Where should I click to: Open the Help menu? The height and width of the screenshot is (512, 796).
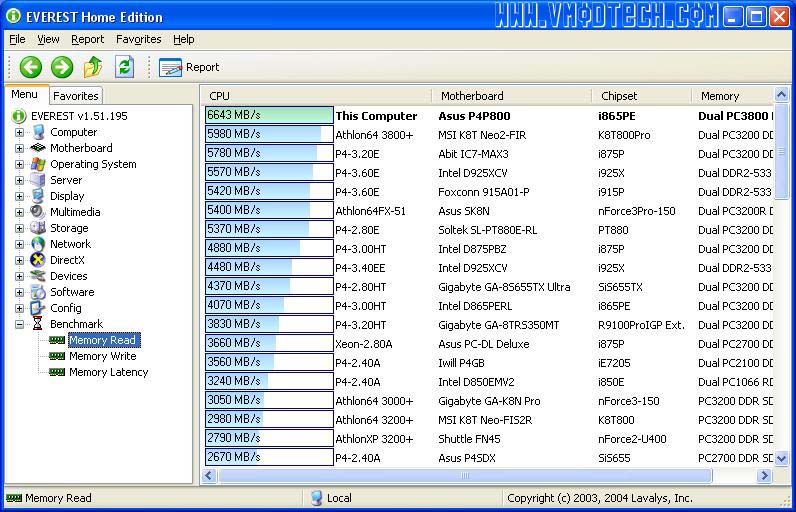click(184, 39)
